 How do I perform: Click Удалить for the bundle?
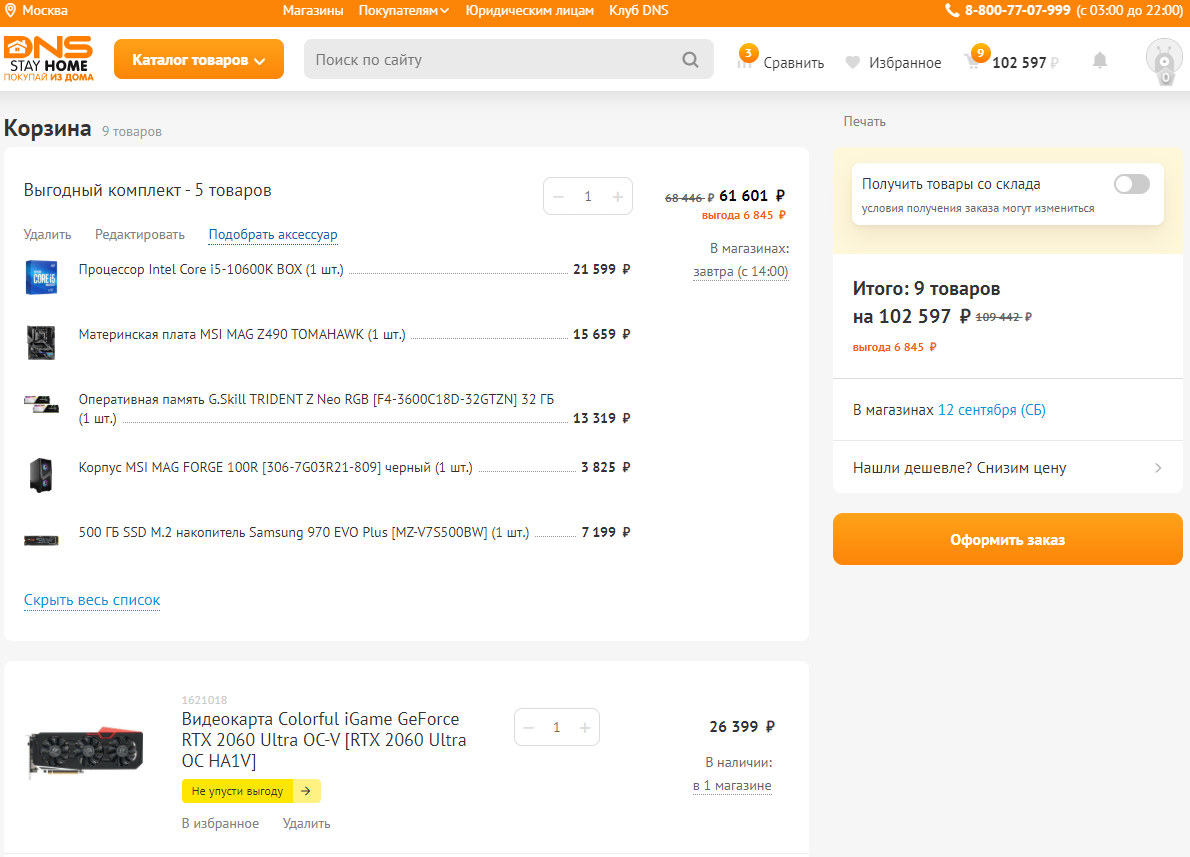pos(47,235)
